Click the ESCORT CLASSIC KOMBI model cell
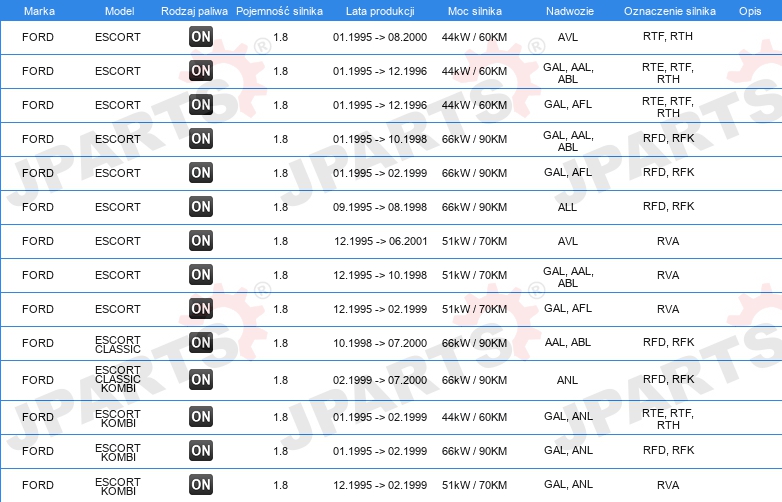The image size is (782, 502). point(118,379)
